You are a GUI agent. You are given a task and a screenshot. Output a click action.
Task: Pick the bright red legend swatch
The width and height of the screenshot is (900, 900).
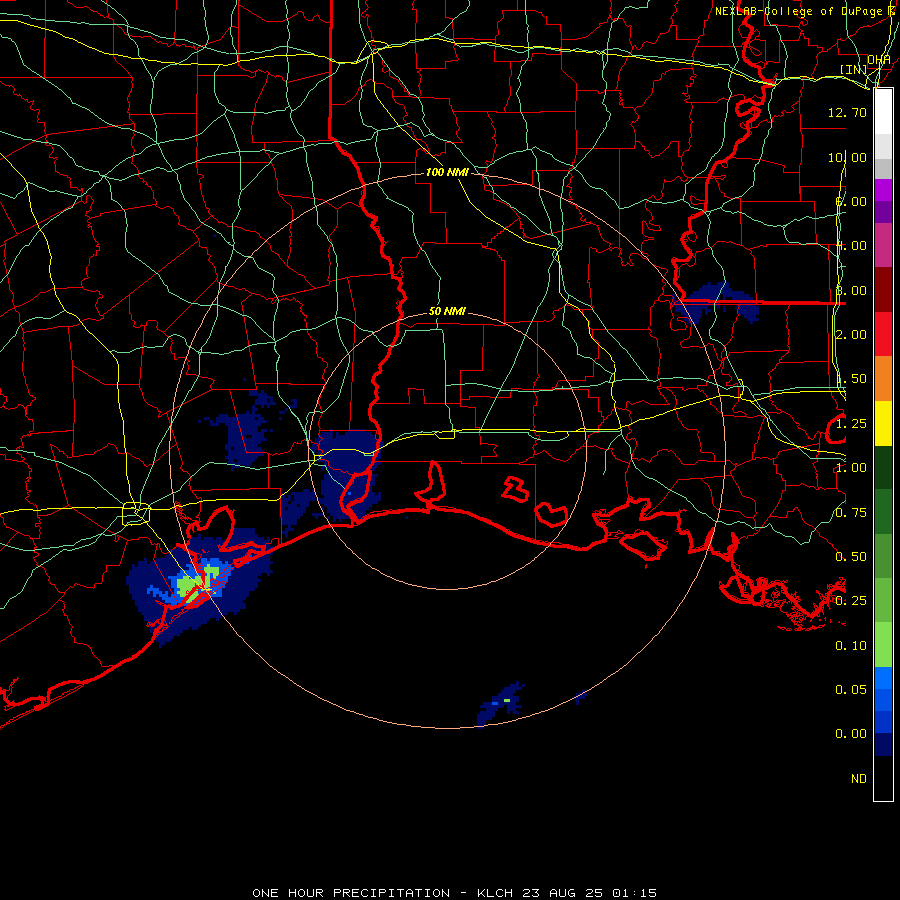pyautogui.click(x=883, y=334)
